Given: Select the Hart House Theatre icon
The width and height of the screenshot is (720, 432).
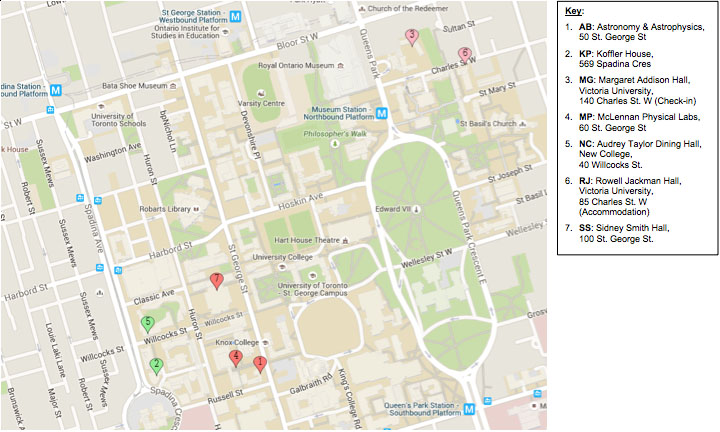Looking at the screenshot, I should (345, 241).
